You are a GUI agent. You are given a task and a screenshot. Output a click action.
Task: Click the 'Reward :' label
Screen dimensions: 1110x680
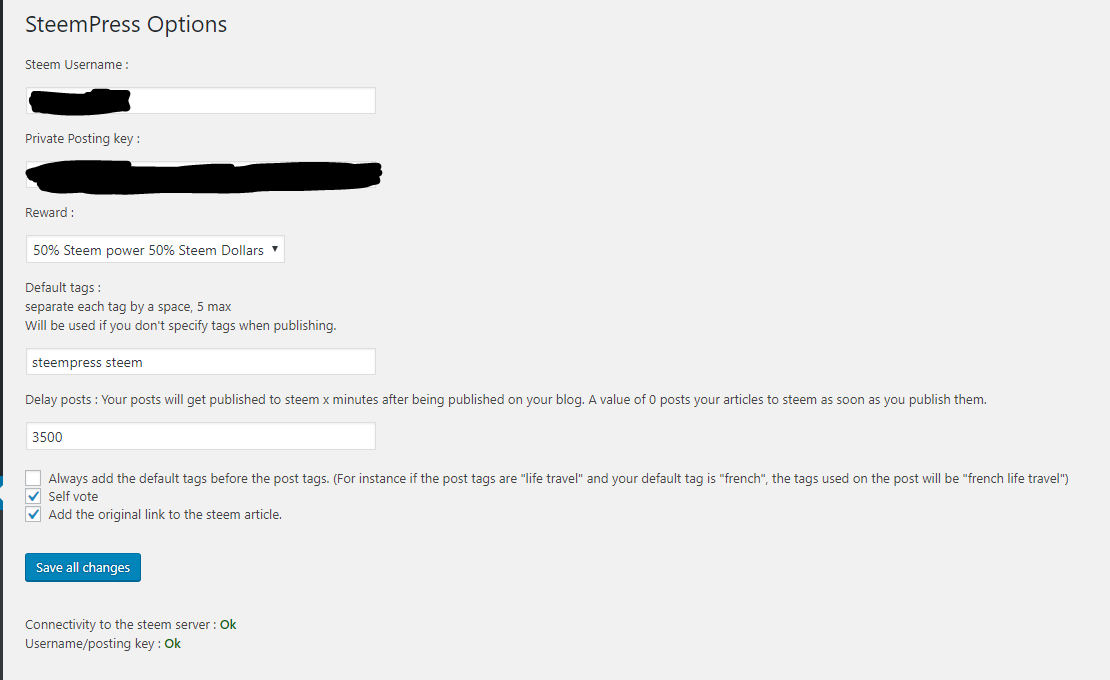pos(49,213)
